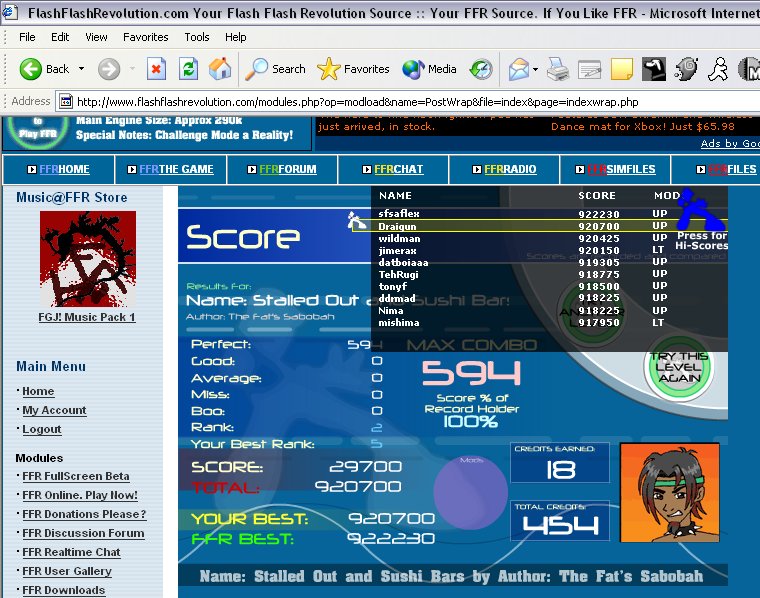The width and height of the screenshot is (760, 598).
Task: Click the Print icon
Action: (558, 69)
